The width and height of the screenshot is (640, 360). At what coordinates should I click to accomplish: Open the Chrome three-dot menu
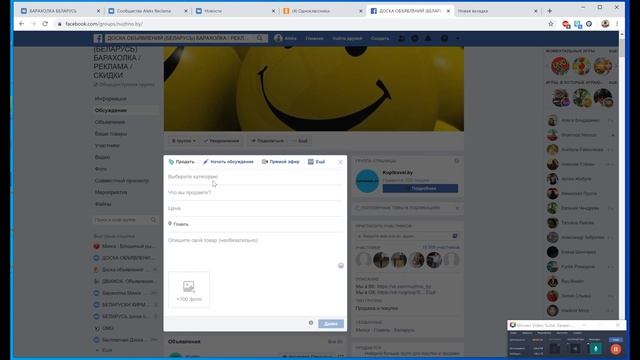617,24
